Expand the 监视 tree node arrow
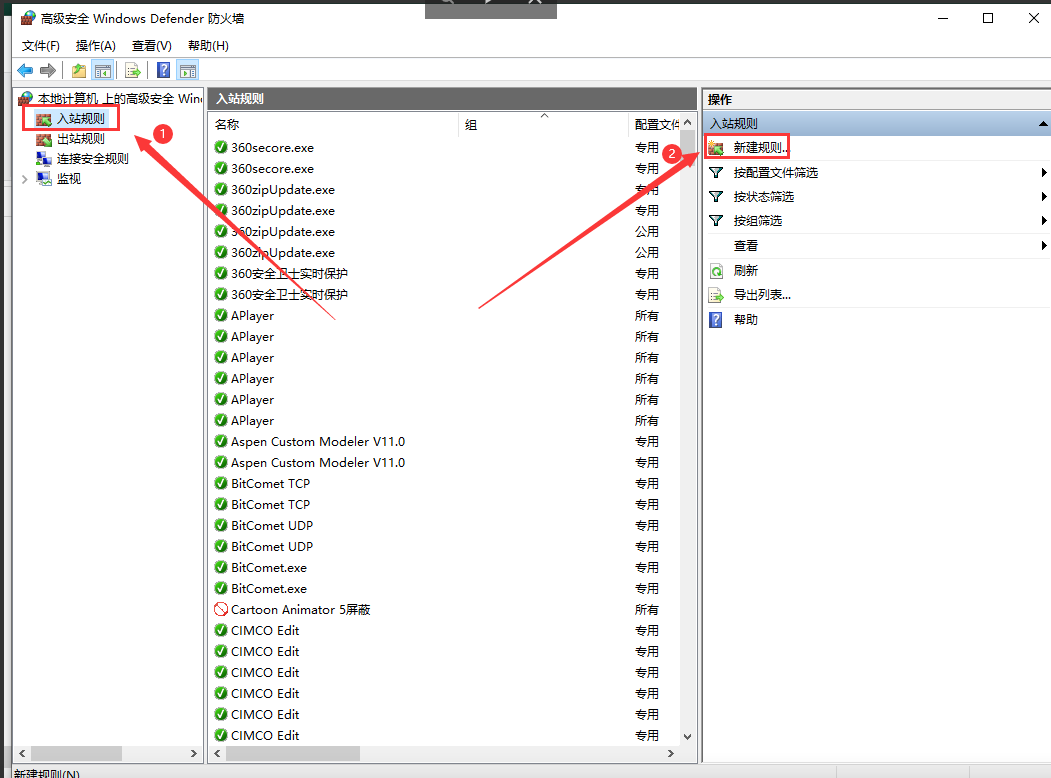This screenshot has height=778, width=1051. (x=25, y=179)
